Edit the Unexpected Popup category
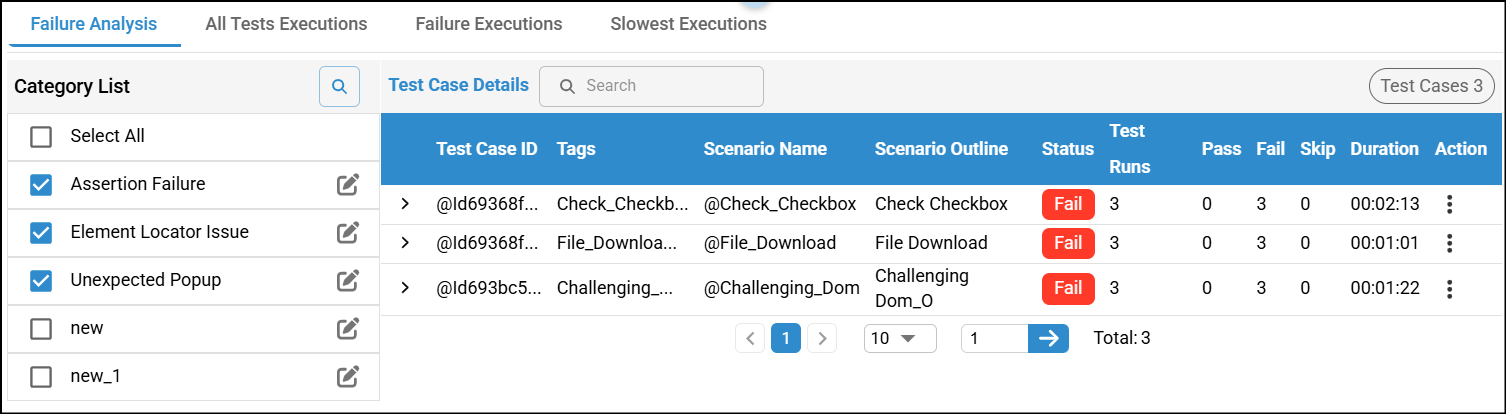1506x414 pixels. [347, 280]
